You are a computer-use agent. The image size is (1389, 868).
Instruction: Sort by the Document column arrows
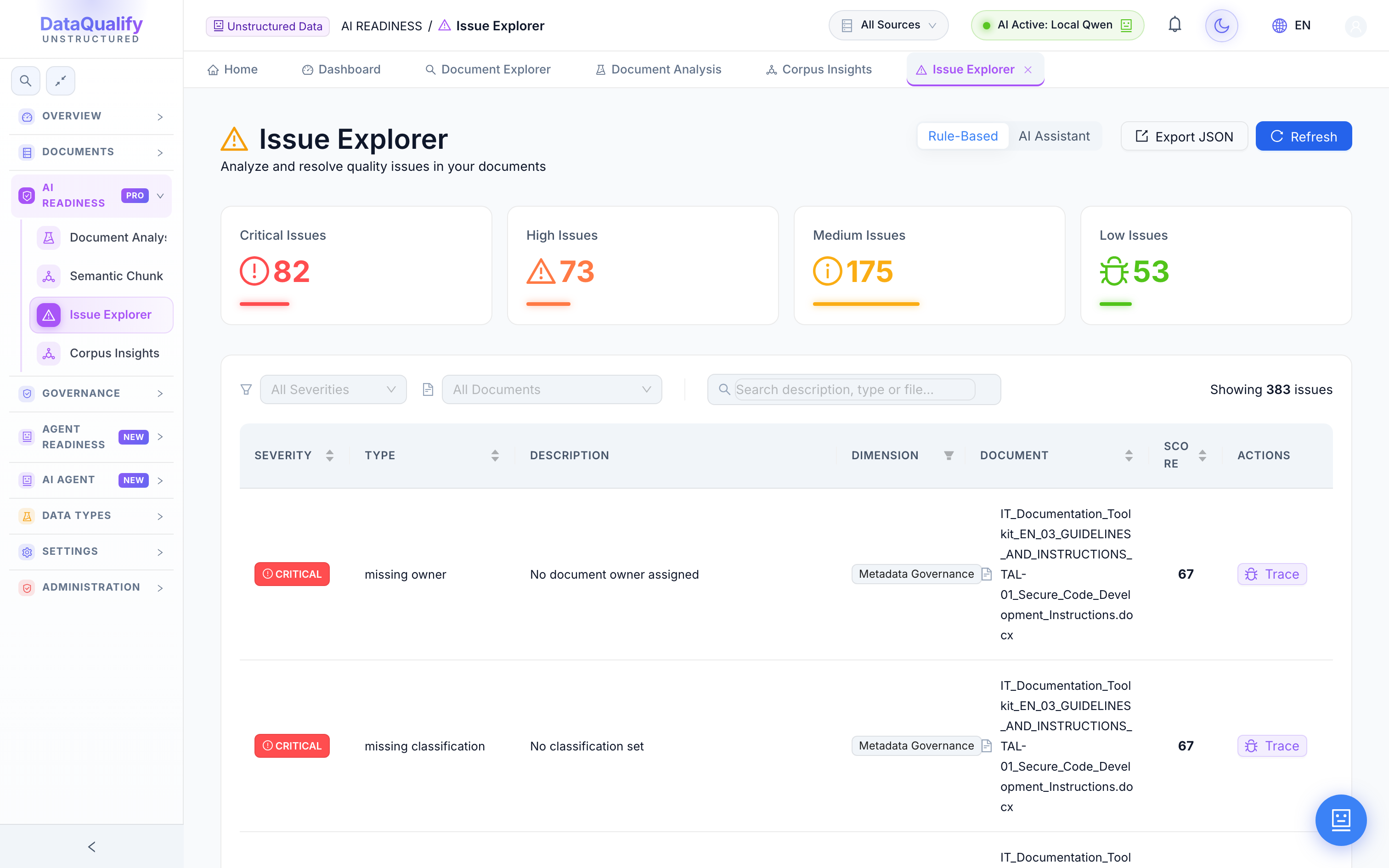point(1129,455)
